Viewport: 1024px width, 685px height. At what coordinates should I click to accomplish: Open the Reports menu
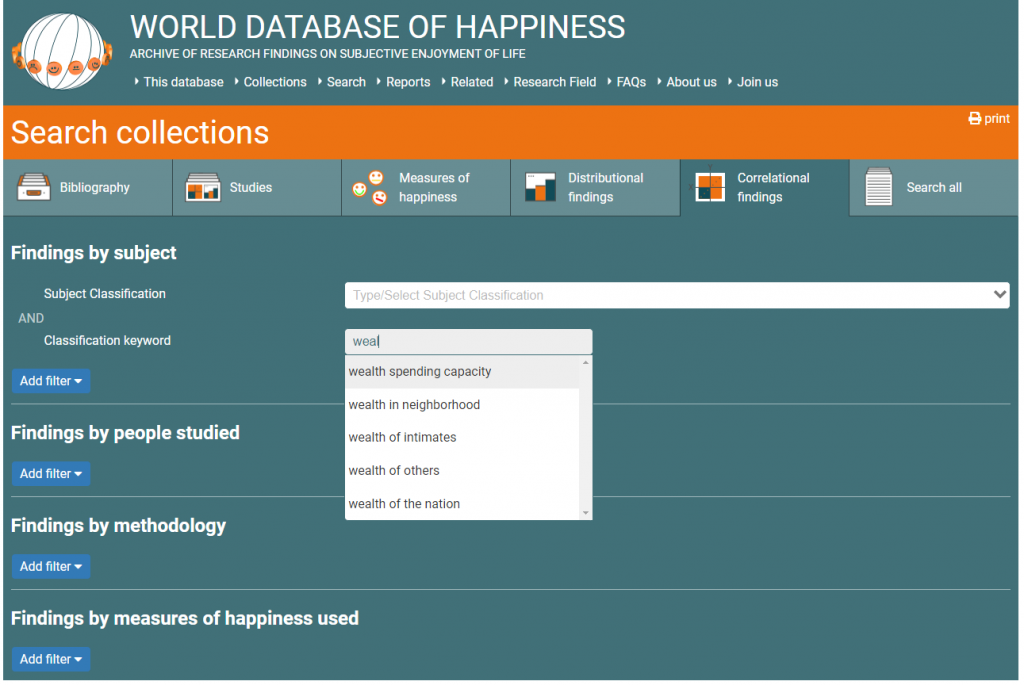pyautogui.click(x=408, y=82)
